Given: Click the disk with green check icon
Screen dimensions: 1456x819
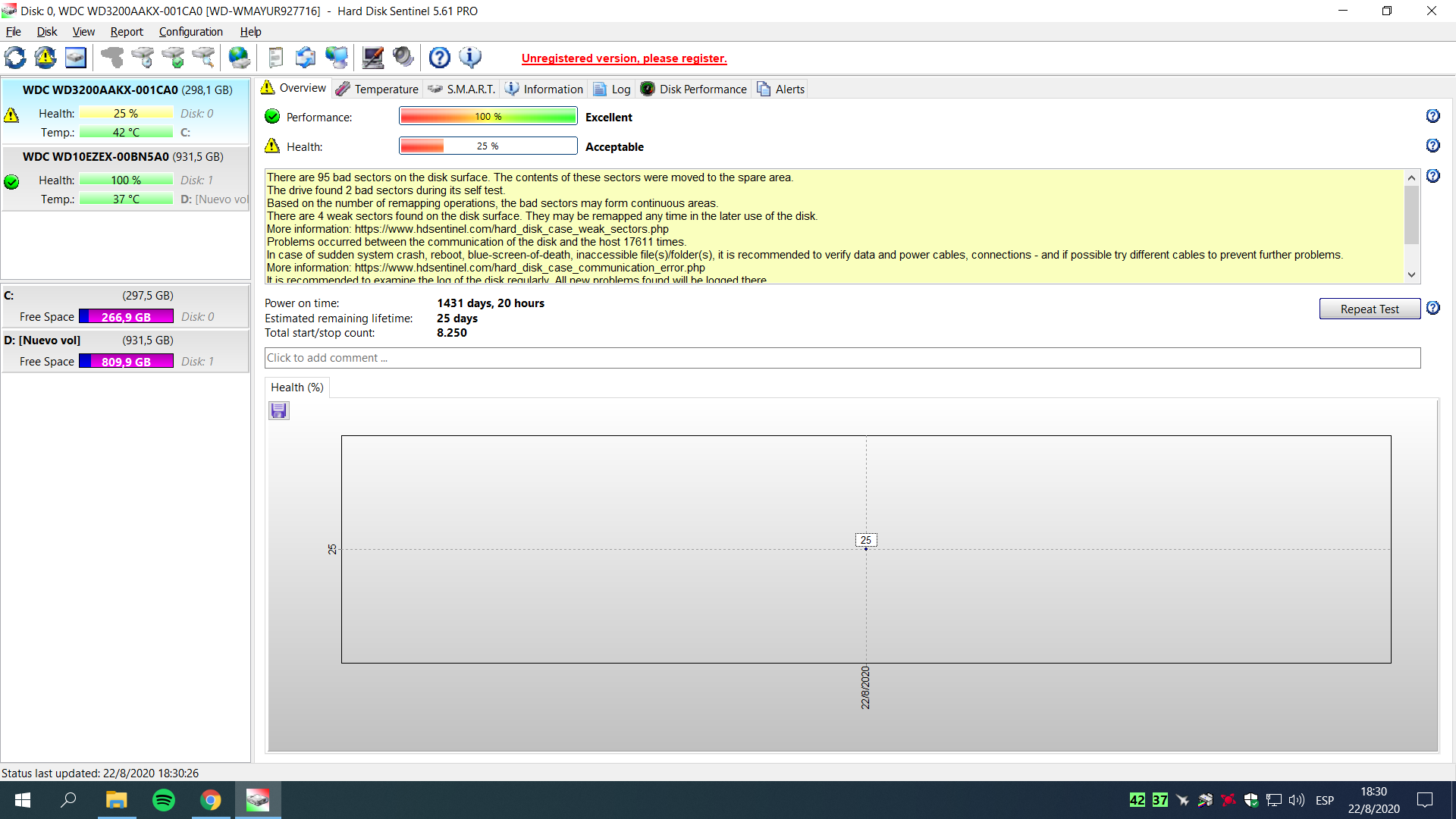Looking at the screenshot, I should 173,58.
